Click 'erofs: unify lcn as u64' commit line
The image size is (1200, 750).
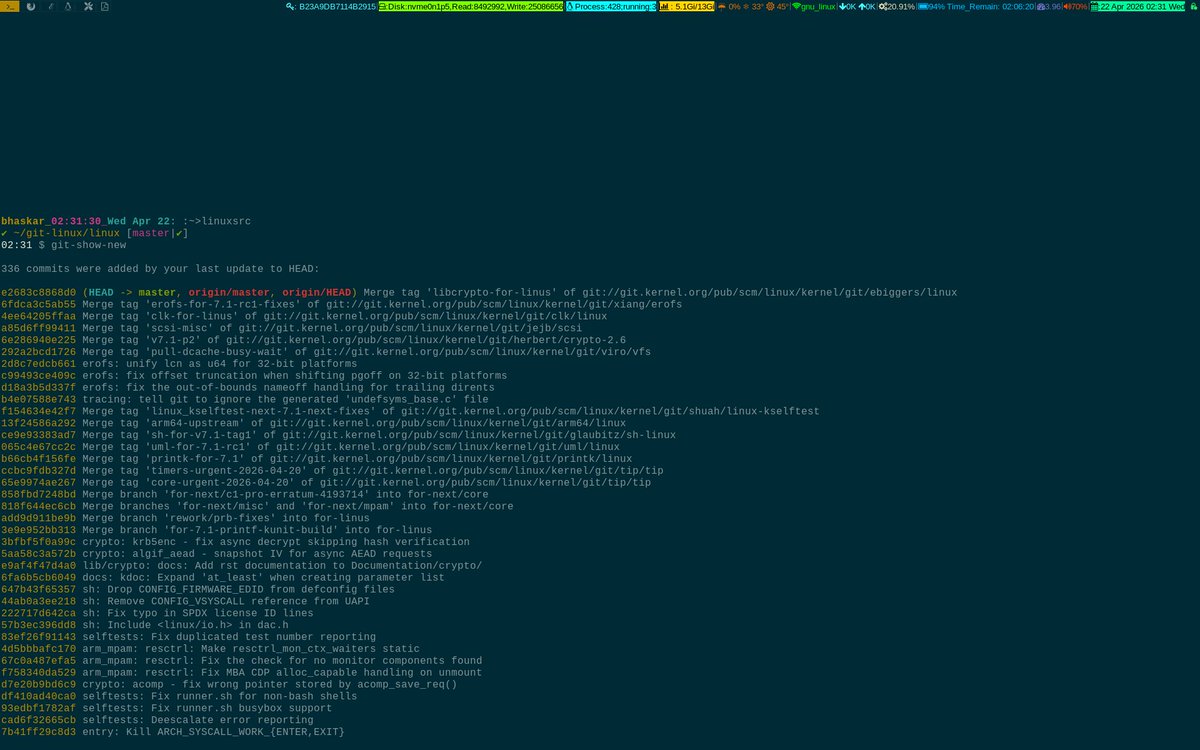(179, 365)
